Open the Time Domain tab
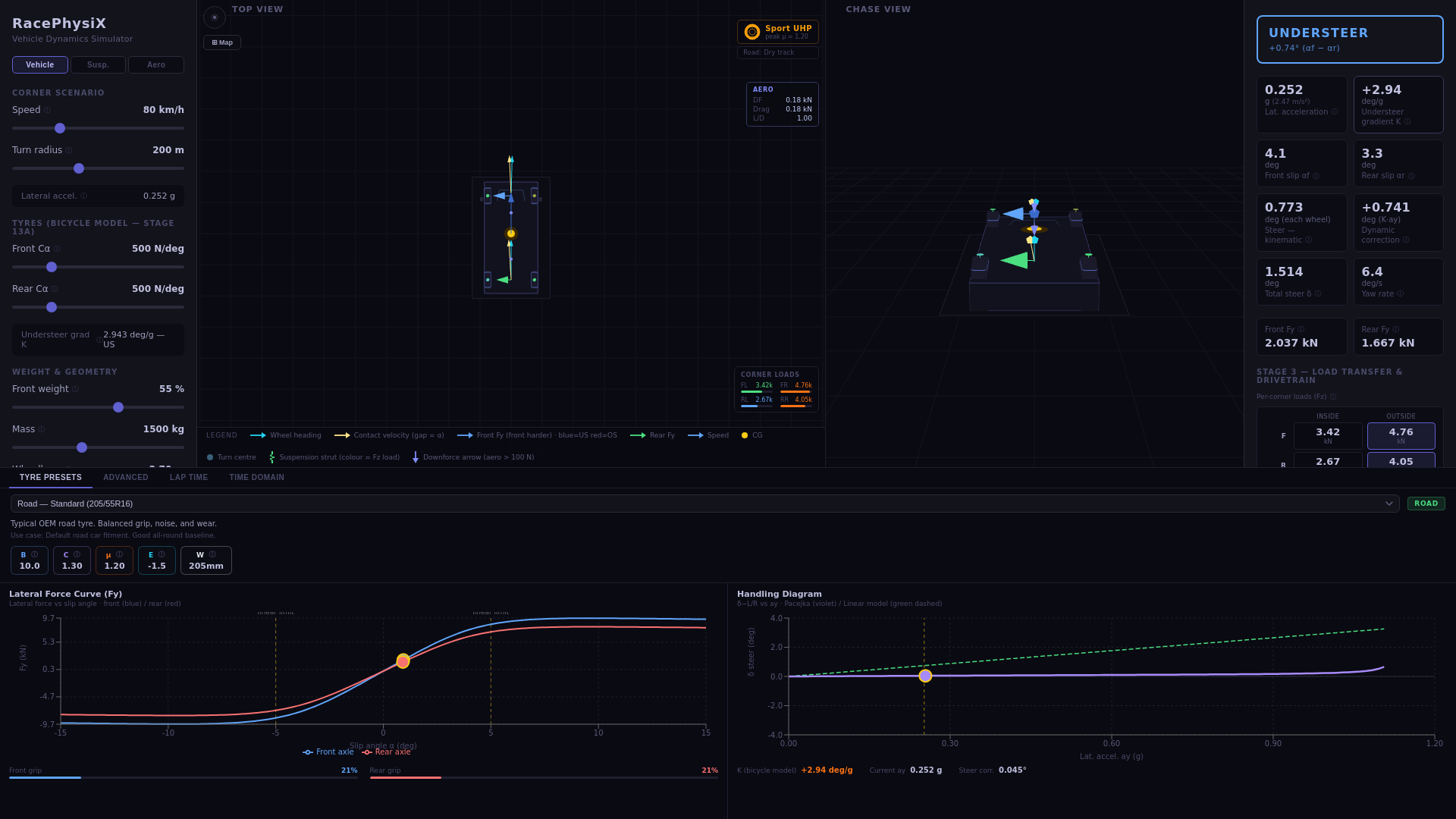This screenshot has height=819, width=1456. (x=256, y=478)
